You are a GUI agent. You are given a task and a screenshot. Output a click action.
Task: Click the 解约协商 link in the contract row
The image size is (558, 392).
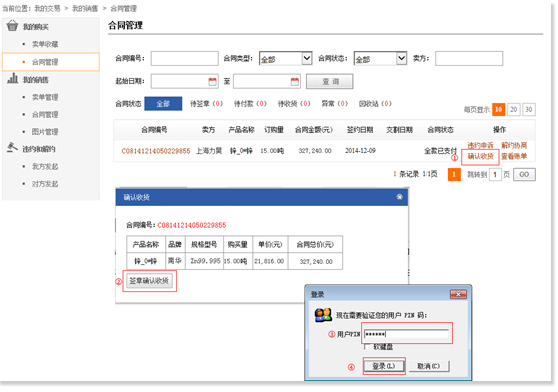click(x=514, y=145)
